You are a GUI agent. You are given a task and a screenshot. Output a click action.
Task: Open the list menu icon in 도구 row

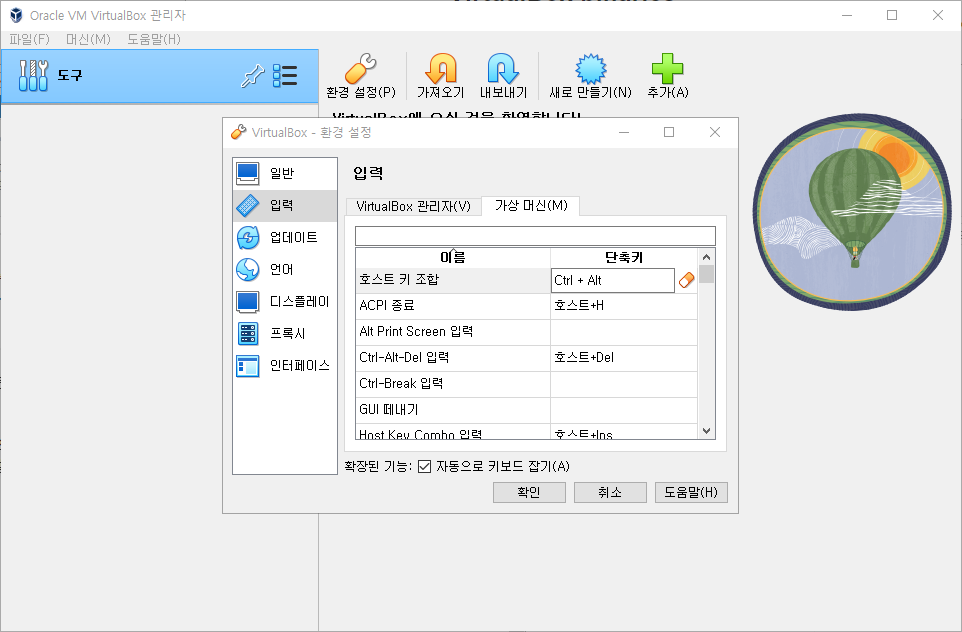coord(285,75)
